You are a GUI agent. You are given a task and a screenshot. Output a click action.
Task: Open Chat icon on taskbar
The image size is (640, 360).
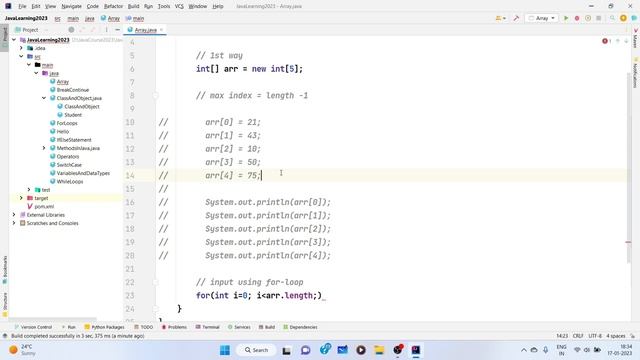pyautogui.click(x=305, y=350)
